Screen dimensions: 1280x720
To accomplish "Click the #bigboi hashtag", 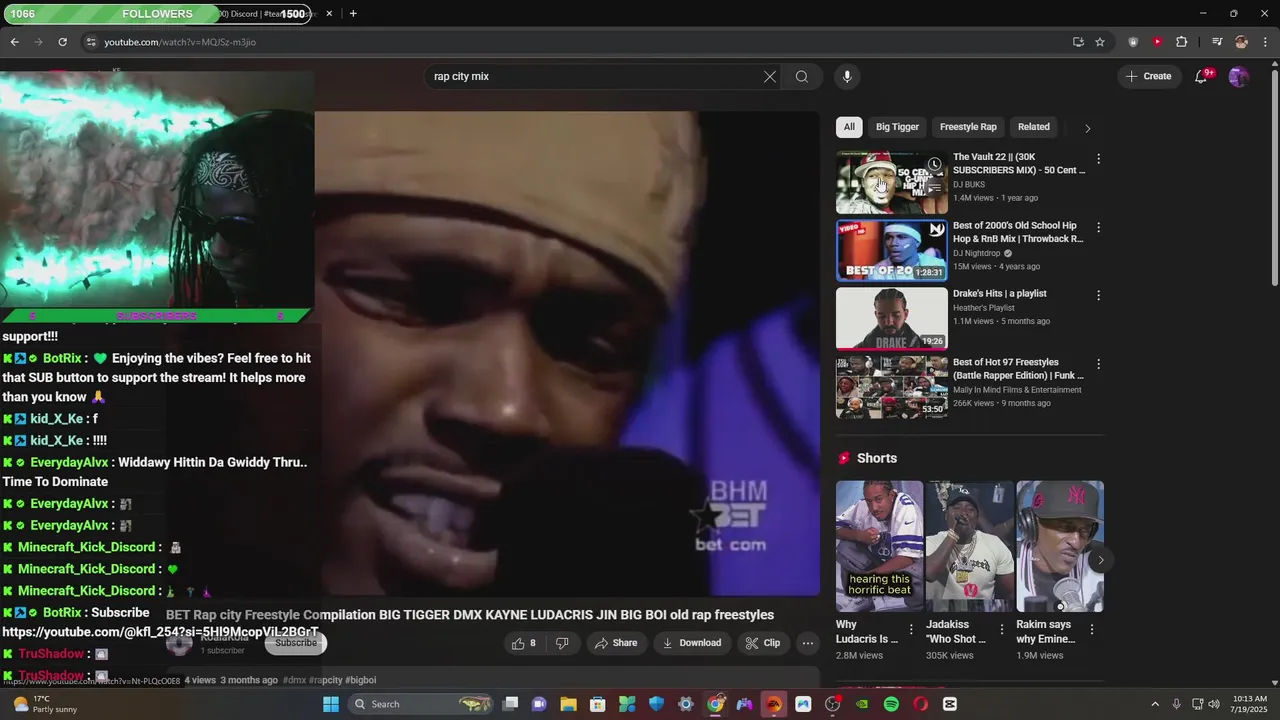I will pos(361,680).
